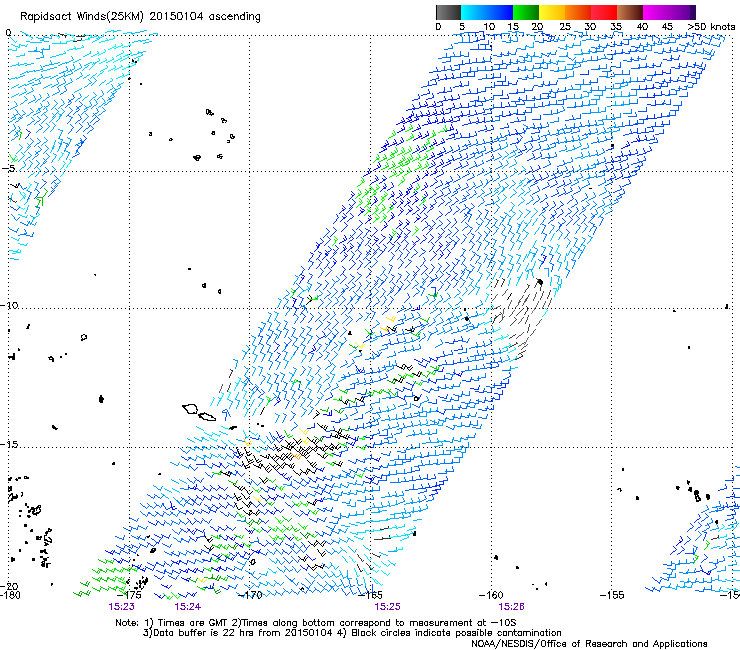
Task: Click the 15:25 swath time label
Action: click(x=387, y=607)
